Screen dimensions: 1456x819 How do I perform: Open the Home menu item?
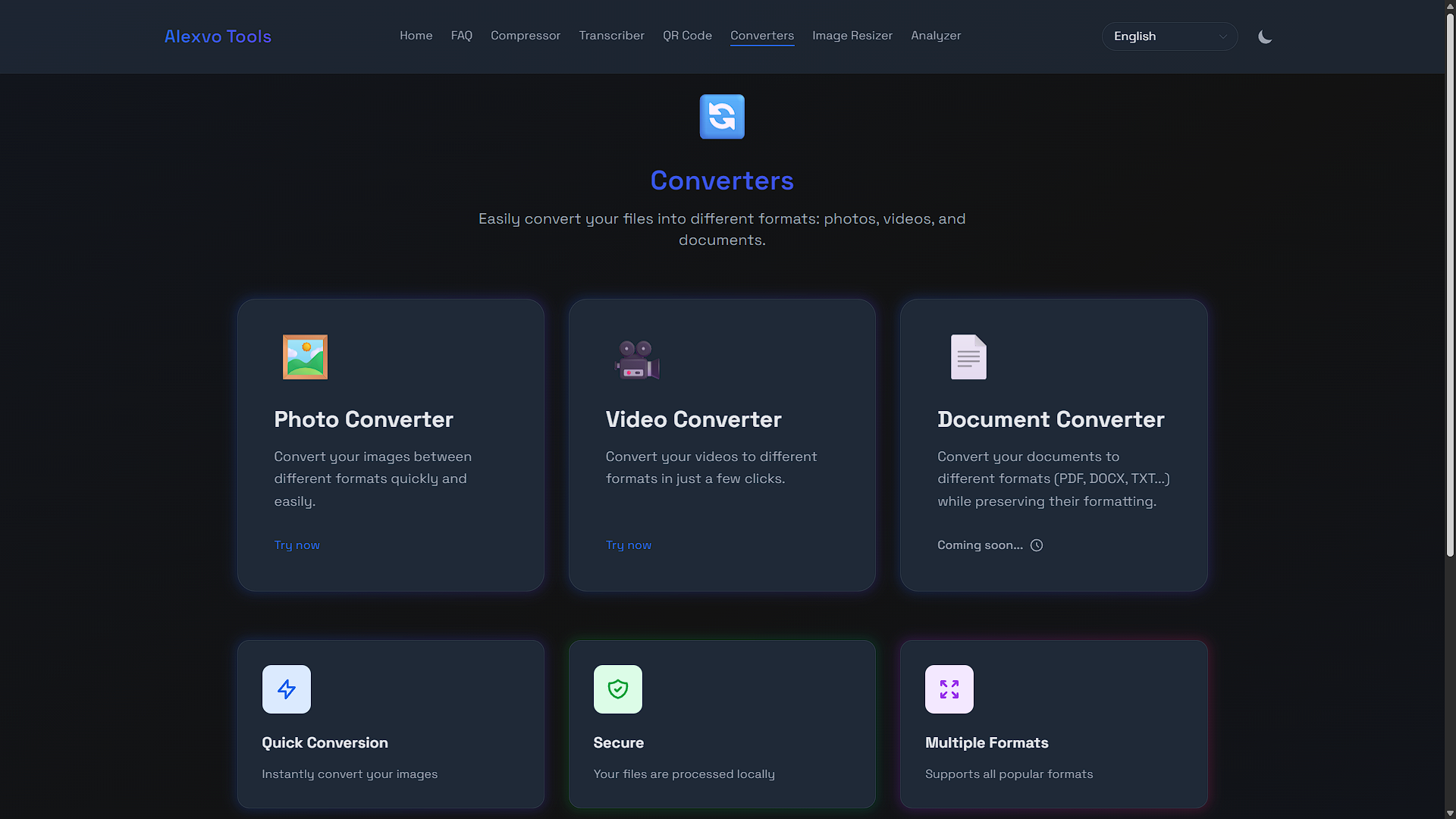point(416,36)
